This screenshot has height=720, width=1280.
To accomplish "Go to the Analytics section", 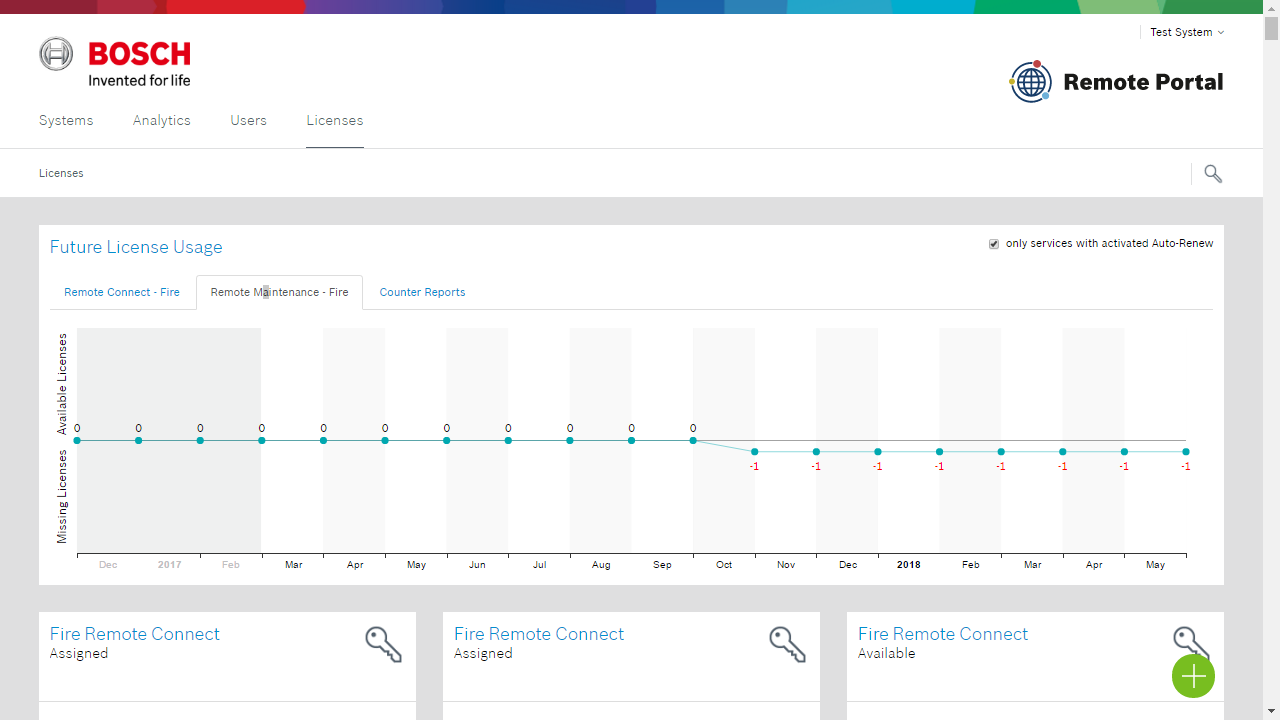I will coord(162,120).
